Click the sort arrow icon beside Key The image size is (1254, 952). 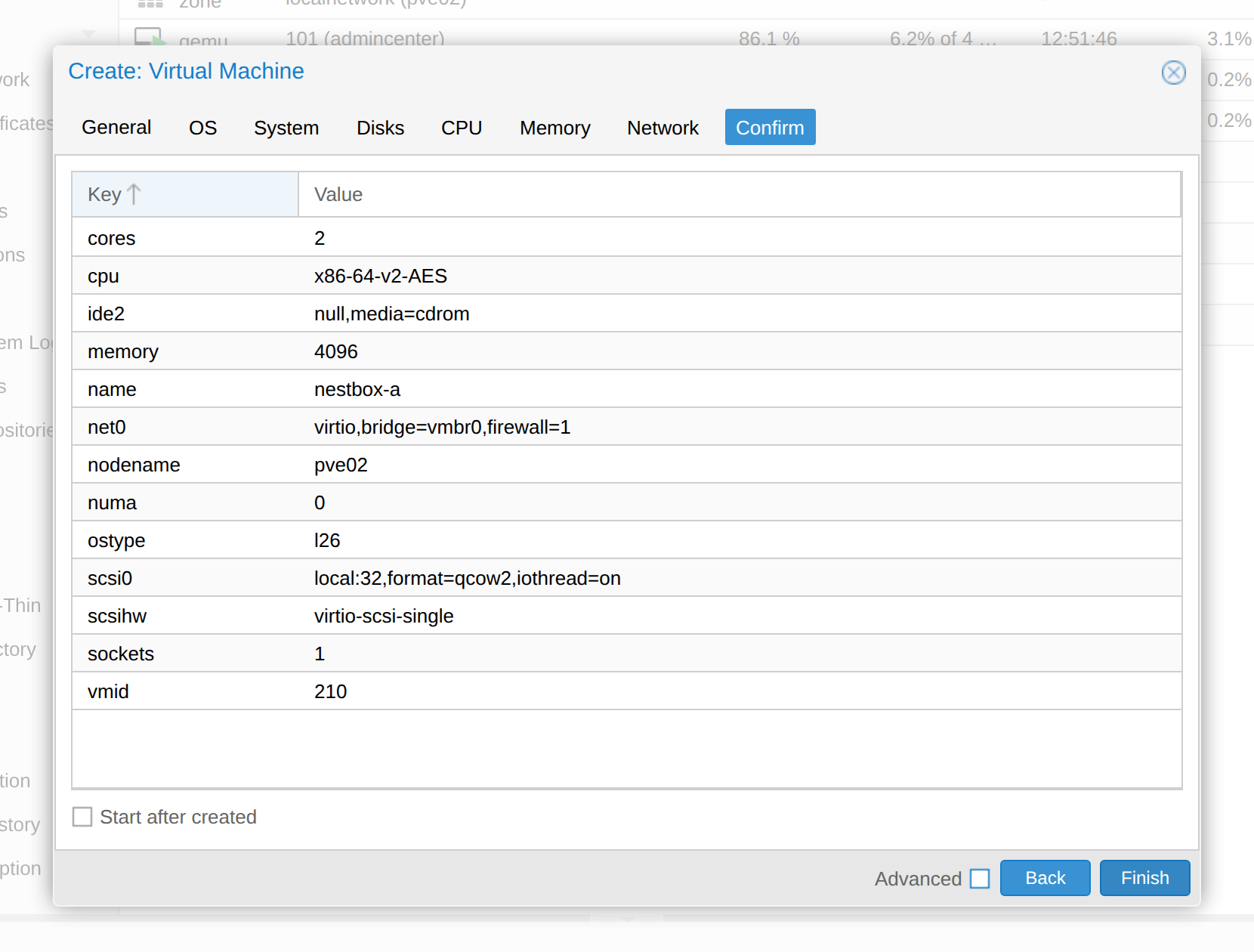click(x=134, y=194)
